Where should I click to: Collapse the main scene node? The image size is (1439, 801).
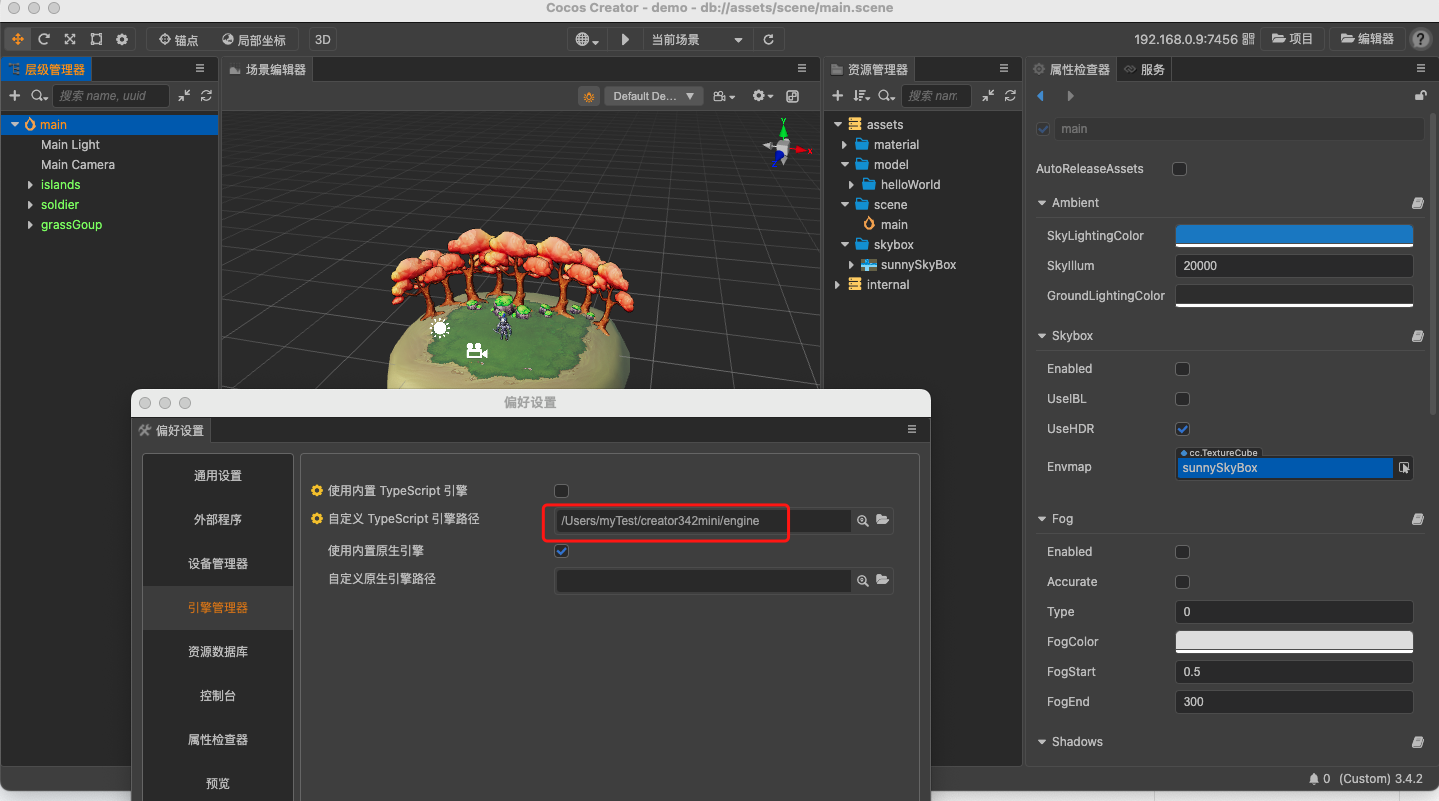[15, 125]
